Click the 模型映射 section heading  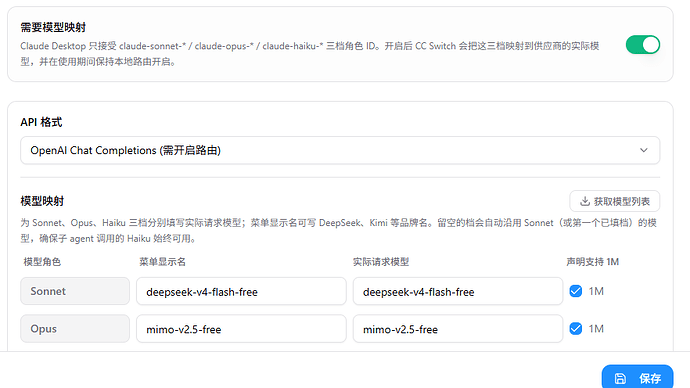click(42, 201)
